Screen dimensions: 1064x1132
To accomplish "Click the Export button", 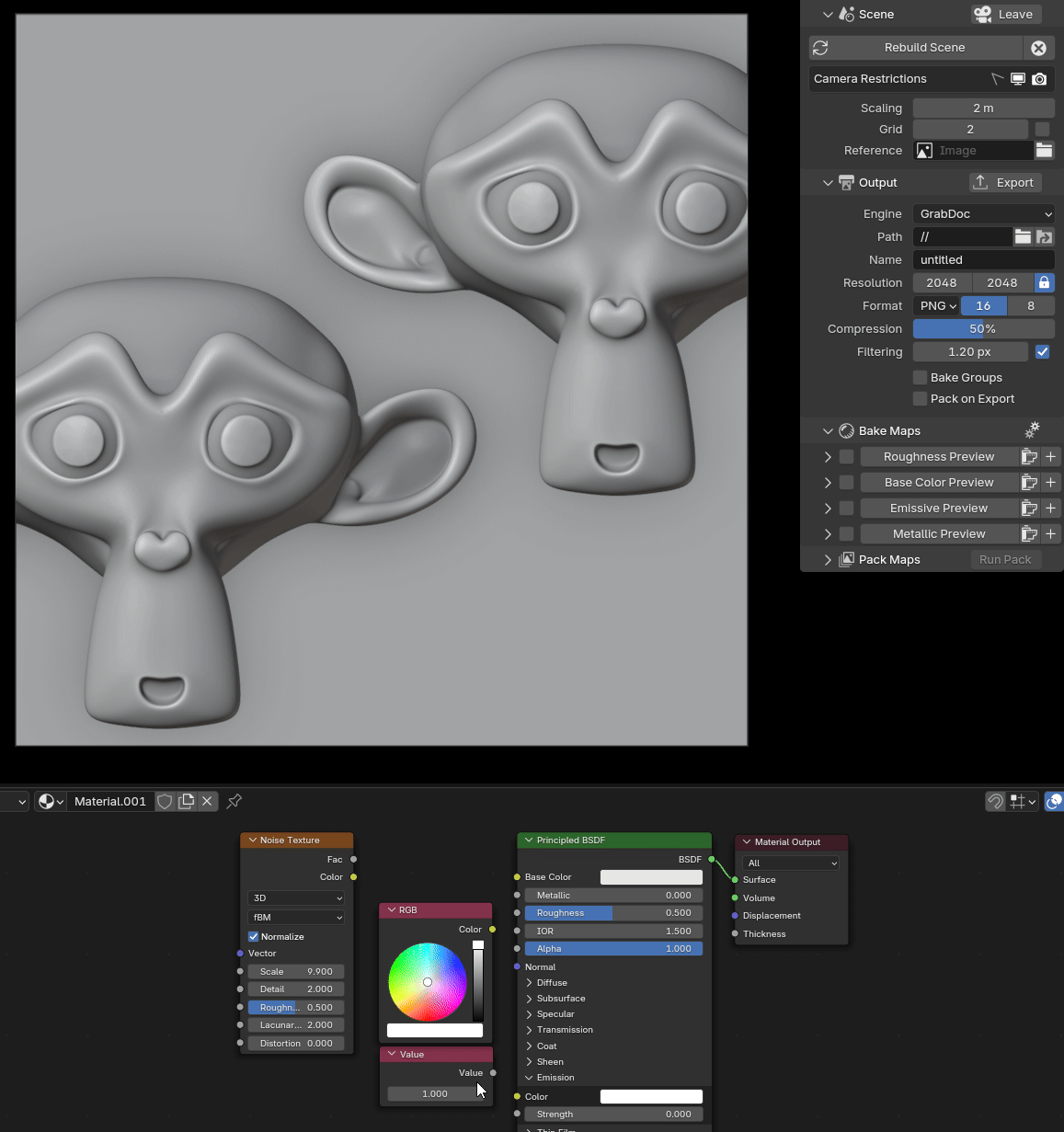I will 1004,182.
